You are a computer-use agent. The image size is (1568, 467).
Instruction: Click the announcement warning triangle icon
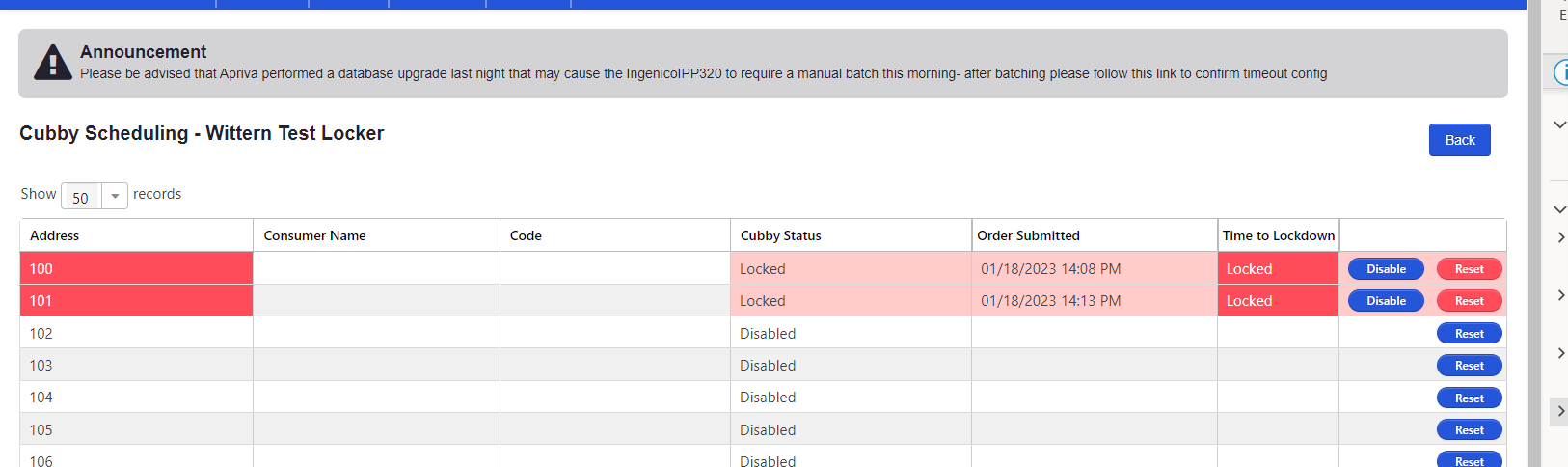pyautogui.click(x=52, y=63)
